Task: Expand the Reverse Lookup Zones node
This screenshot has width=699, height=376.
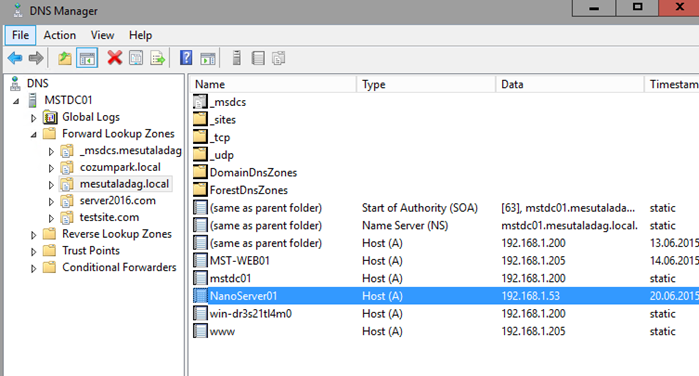Action: [x=33, y=235]
